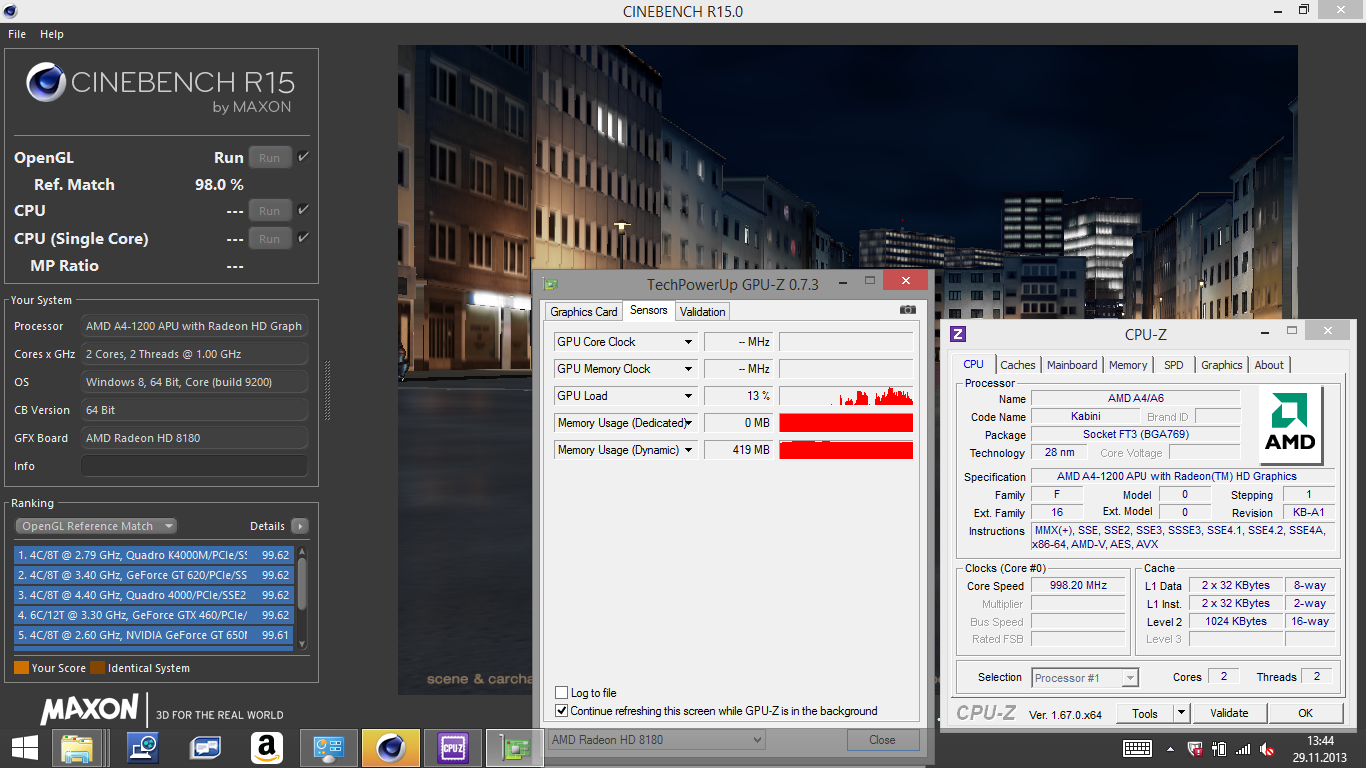Toggle the OpenGL test checkmark

[x=303, y=157]
